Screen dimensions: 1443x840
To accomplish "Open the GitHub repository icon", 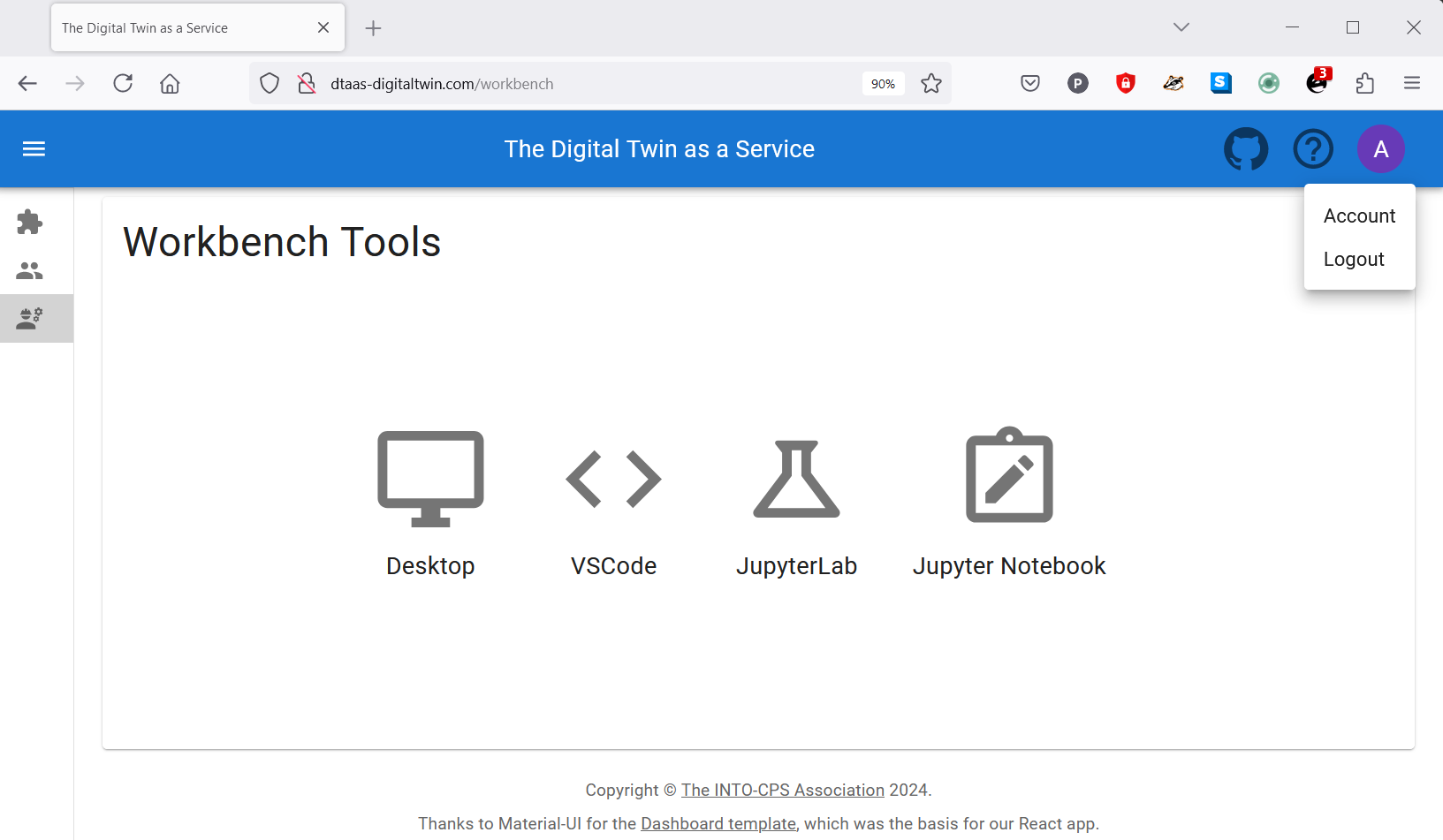I will click(1245, 148).
